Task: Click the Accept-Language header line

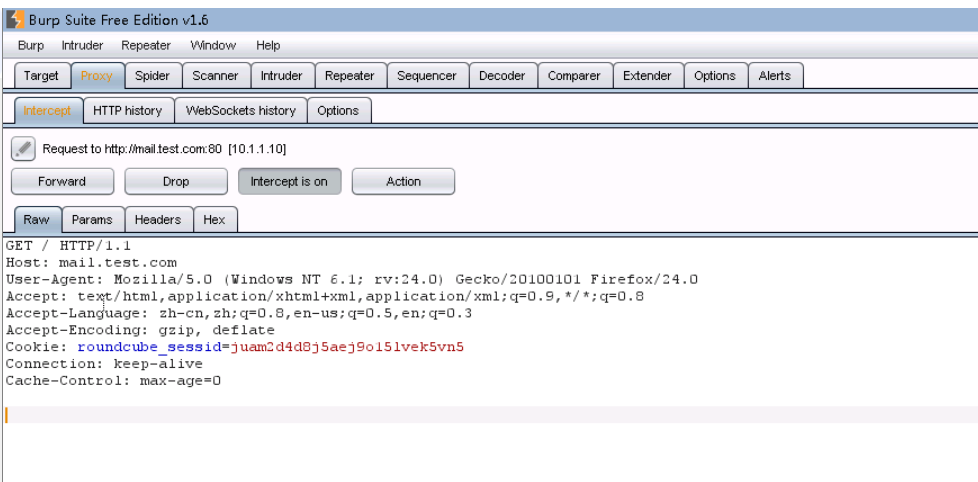Action: coord(239,313)
